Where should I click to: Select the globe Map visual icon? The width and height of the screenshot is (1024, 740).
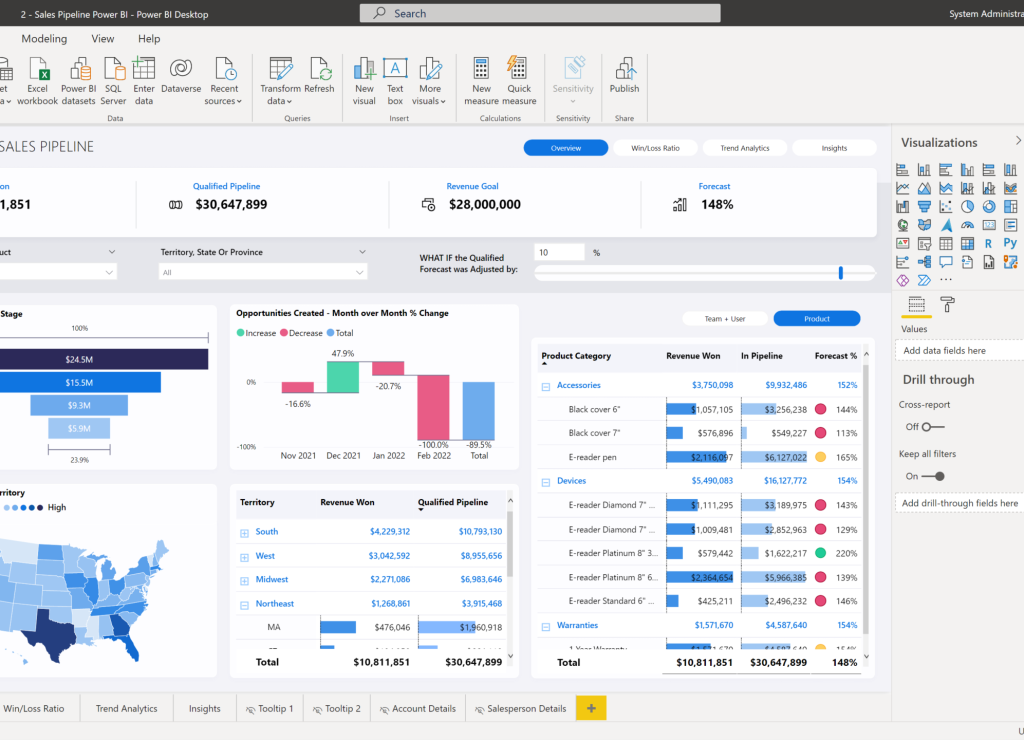[x=903, y=225]
